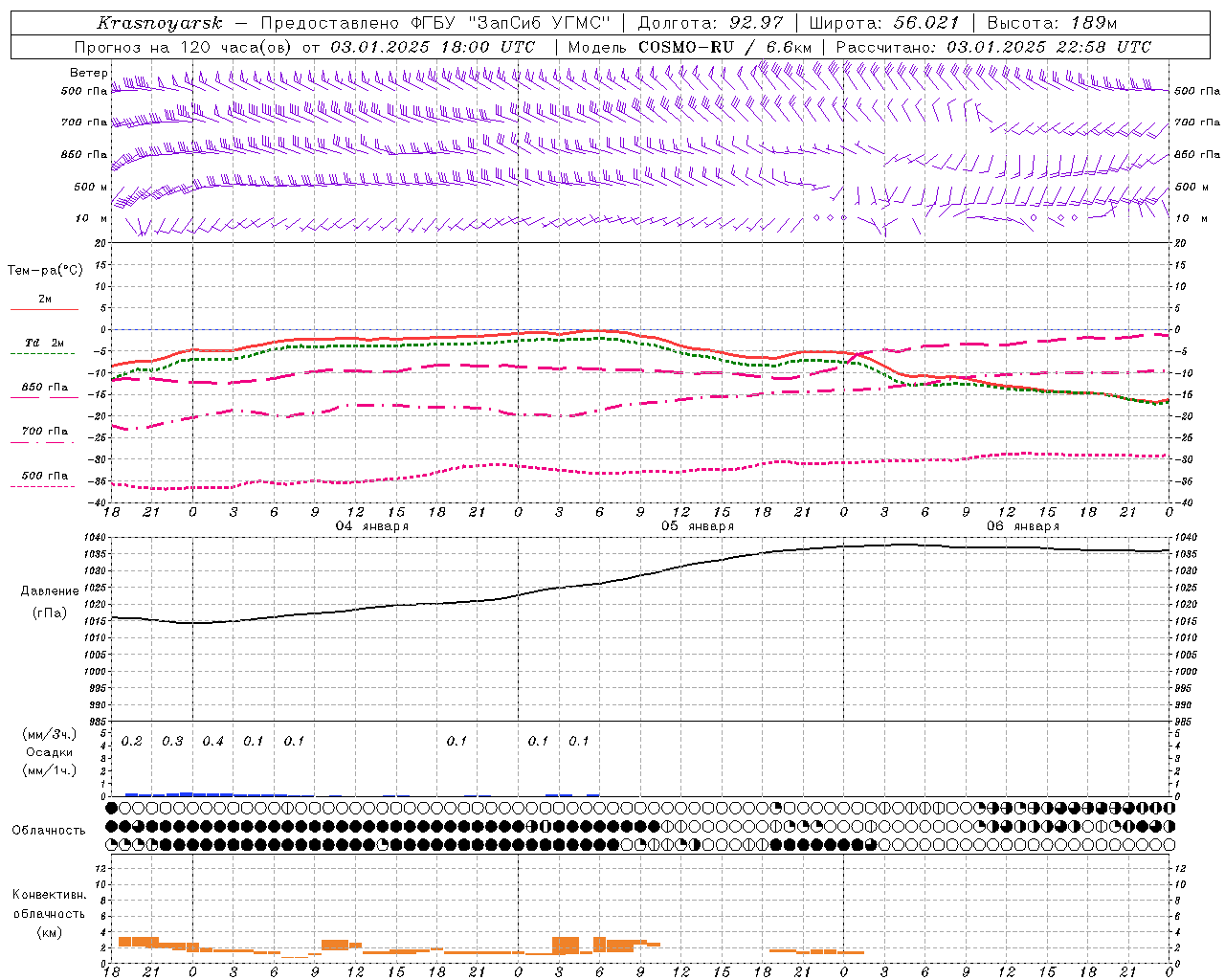Click the '(мм/3ч.)' precipitation unit label
The image size is (1225, 980).
click(x=50, y=734)
